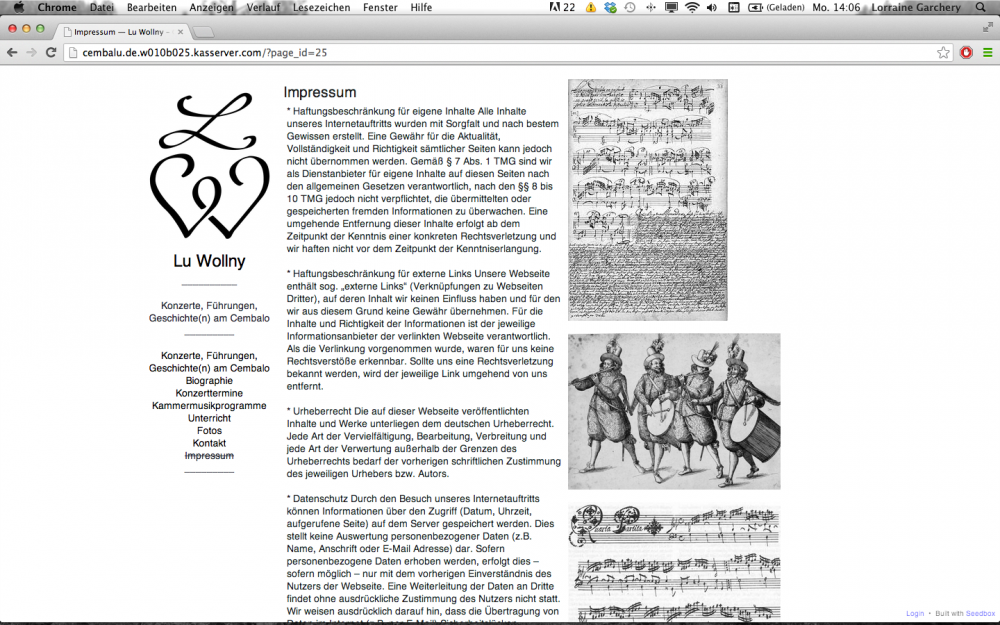The width and height of the screenshot is (1000, 625).
Task: Click the drummers engraving image
Action: [x=674, y=411]
